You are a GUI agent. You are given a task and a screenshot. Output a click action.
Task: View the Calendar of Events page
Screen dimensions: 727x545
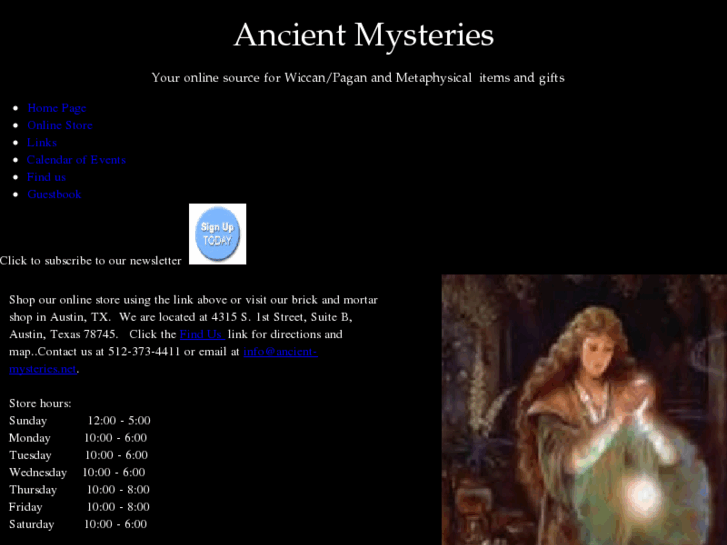pos(76,160)
